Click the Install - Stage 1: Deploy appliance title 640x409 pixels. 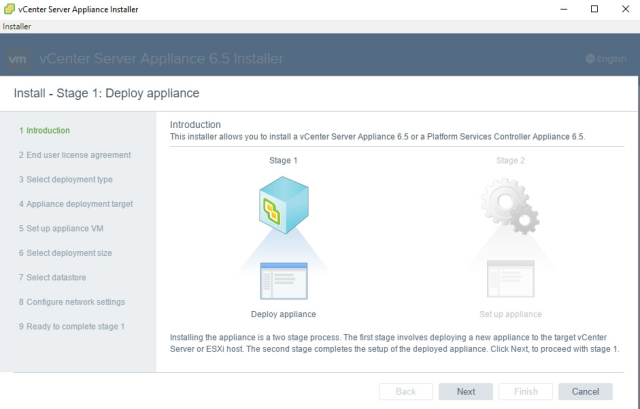click(107, 93)
